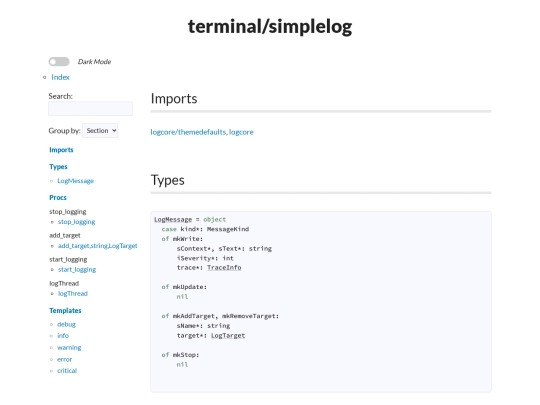Click the 'sName*: string' line
This screenshot has width=540, height=405.
click(x=203, y=326)
